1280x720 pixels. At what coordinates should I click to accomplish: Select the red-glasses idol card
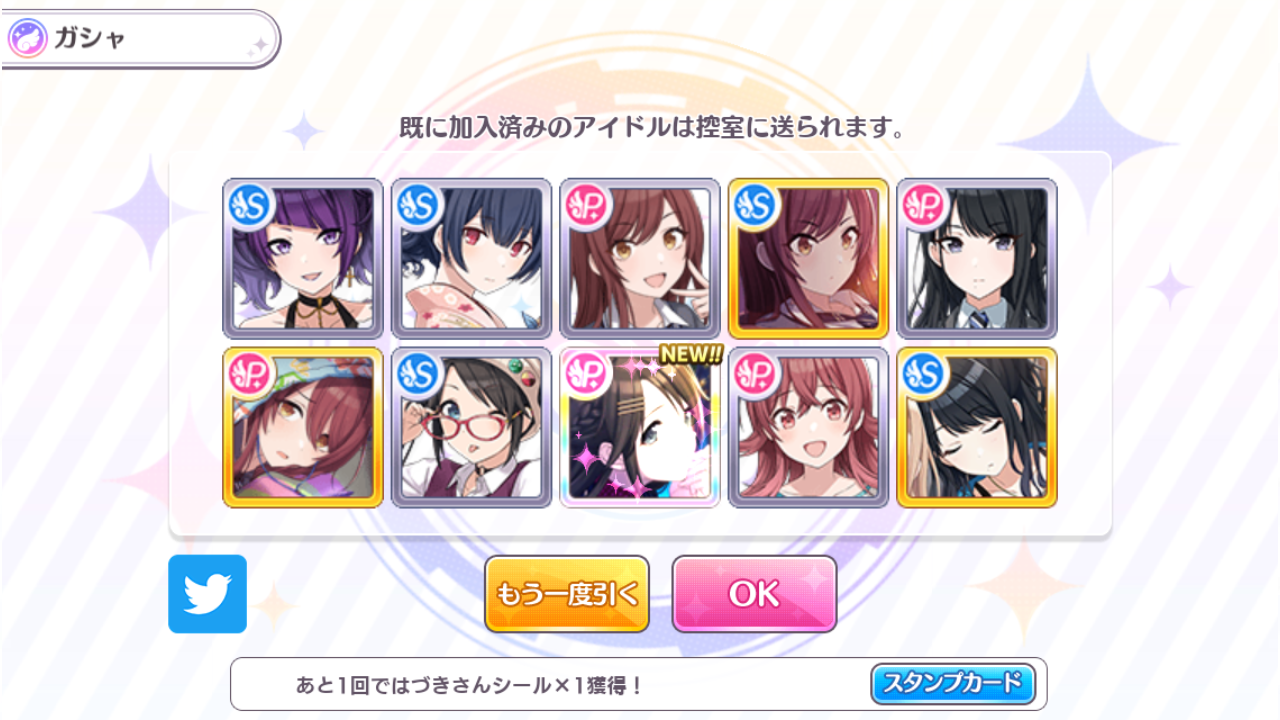[471, 428]
